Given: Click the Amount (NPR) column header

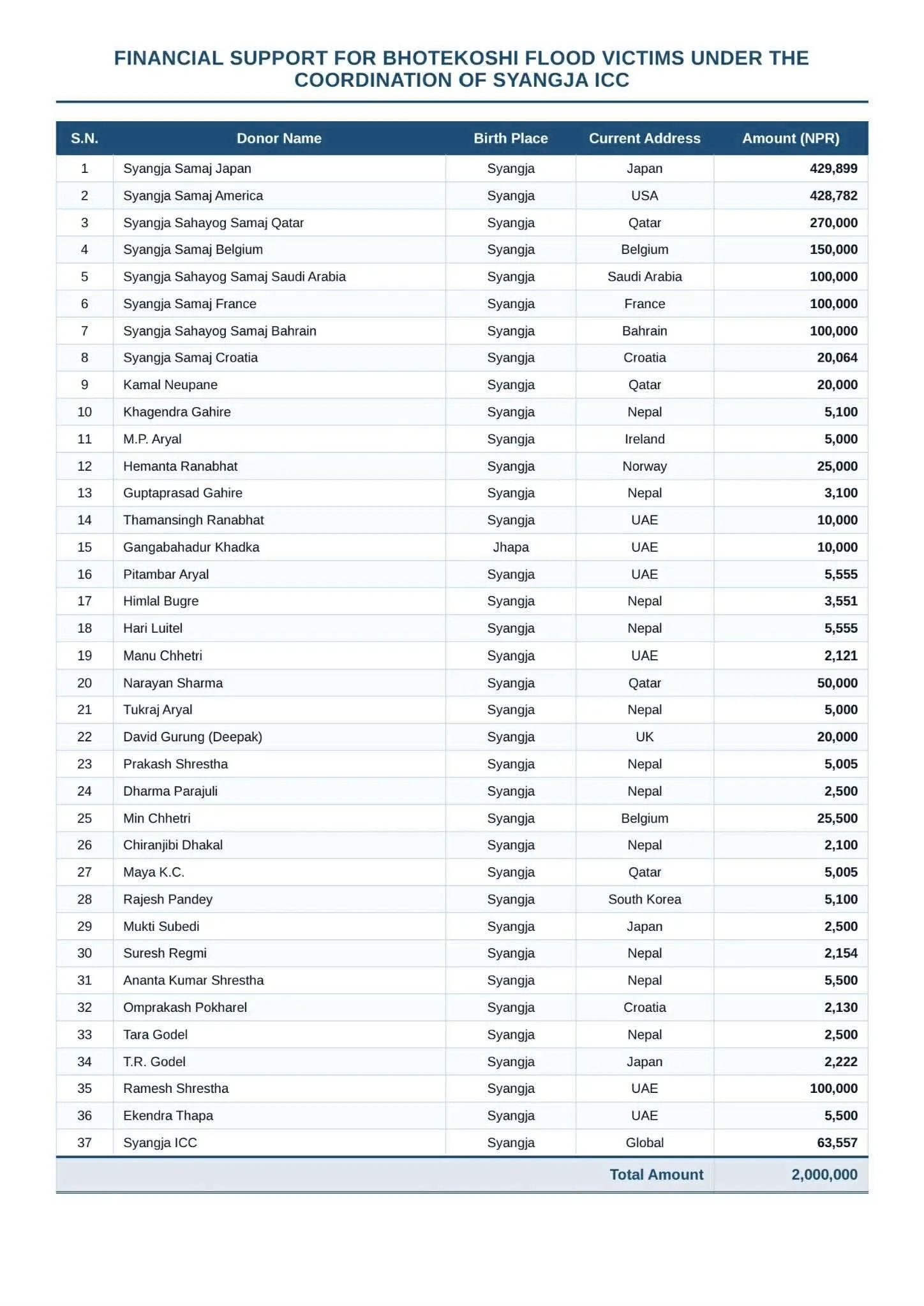Looking at the screenshot, I should pyautogui.click(x=791, y=138).
